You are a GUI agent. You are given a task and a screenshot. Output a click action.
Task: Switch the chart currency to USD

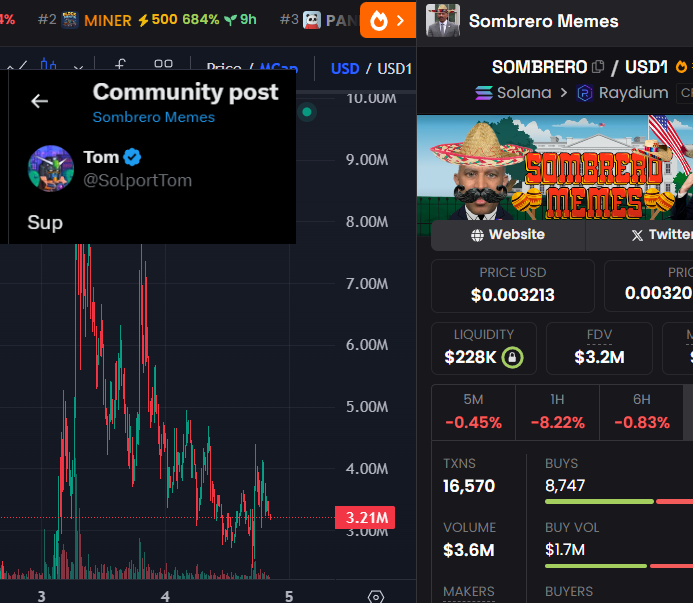pos(345,69)
